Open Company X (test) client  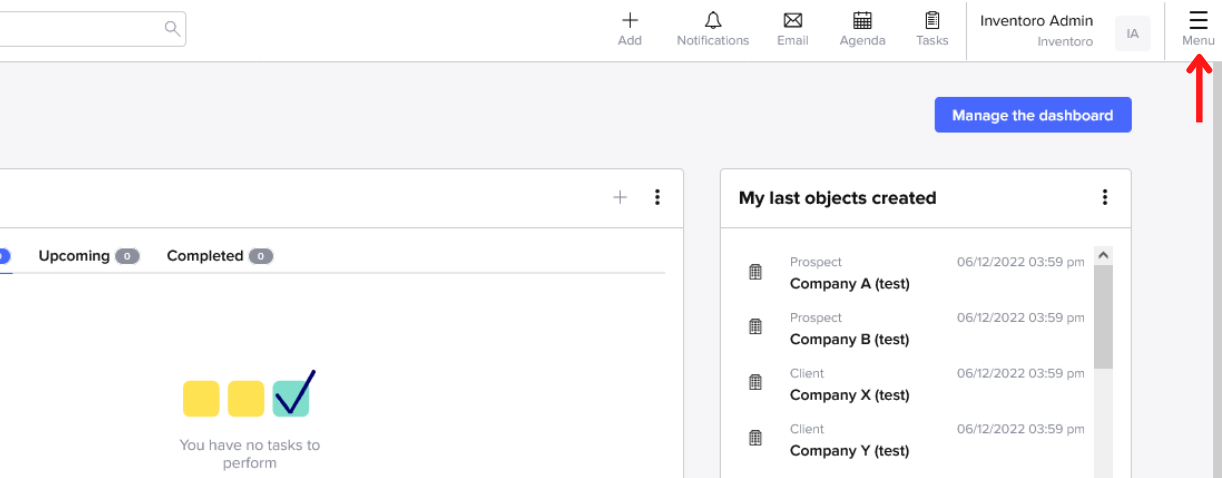point(849,395)
